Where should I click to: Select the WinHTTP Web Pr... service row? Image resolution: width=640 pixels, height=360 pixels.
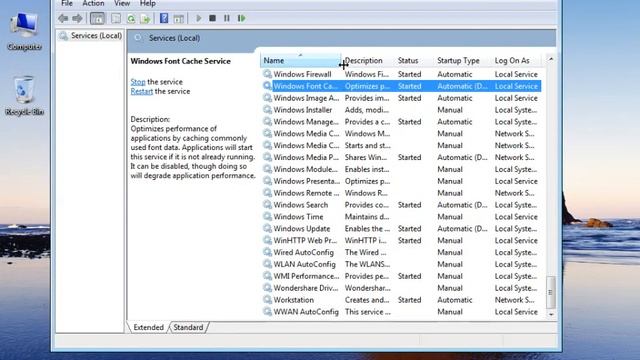coord(401,240)
